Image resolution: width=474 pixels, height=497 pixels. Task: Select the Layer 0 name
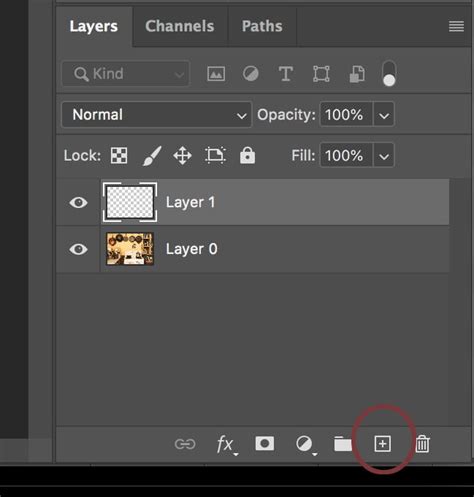tap(192, 249)
